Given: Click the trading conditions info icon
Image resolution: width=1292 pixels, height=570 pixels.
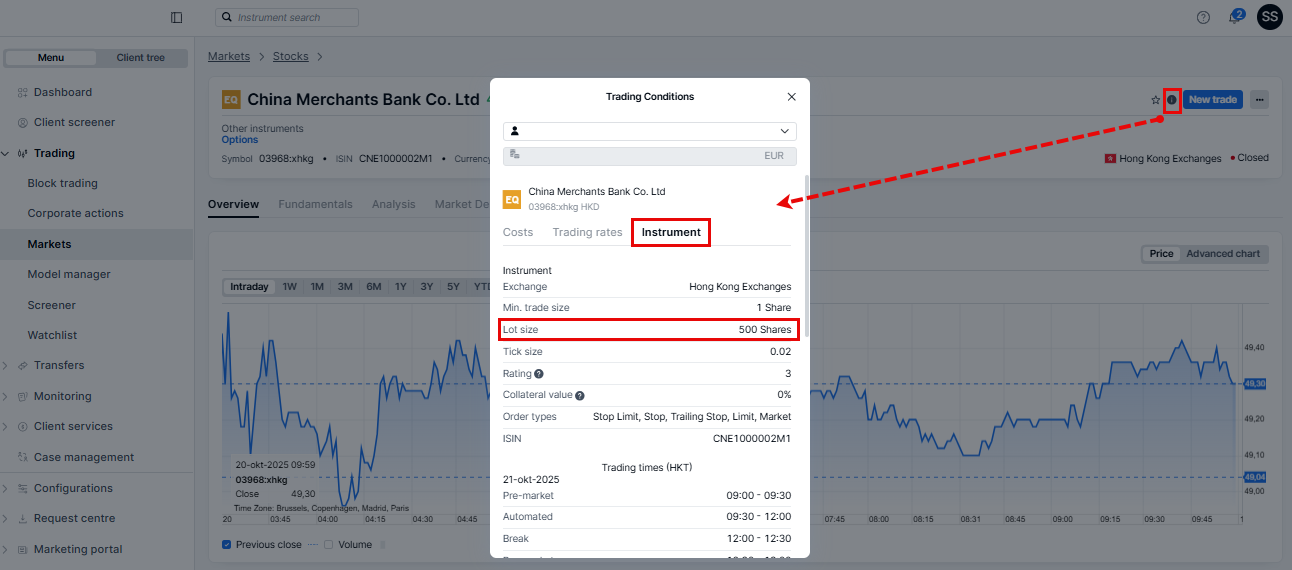Looking at the screenshot, I should click(1172, 100).
